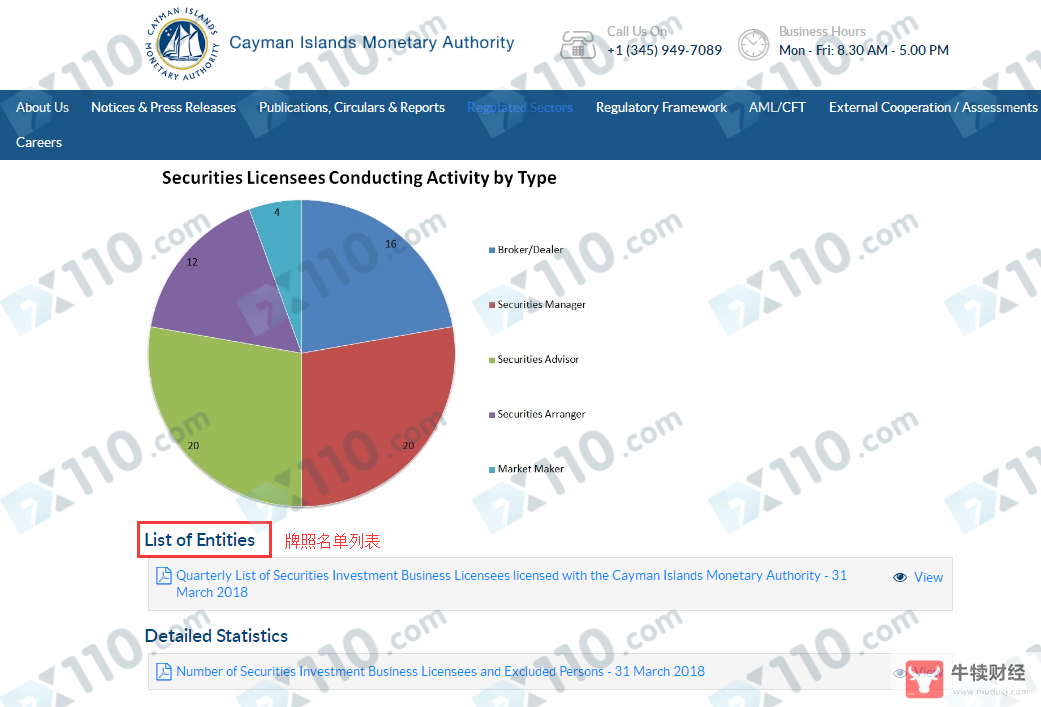This screenshot has width=1041, height=707.
Task: Open the Careers menu item
Action: click(x=39, y=142)
